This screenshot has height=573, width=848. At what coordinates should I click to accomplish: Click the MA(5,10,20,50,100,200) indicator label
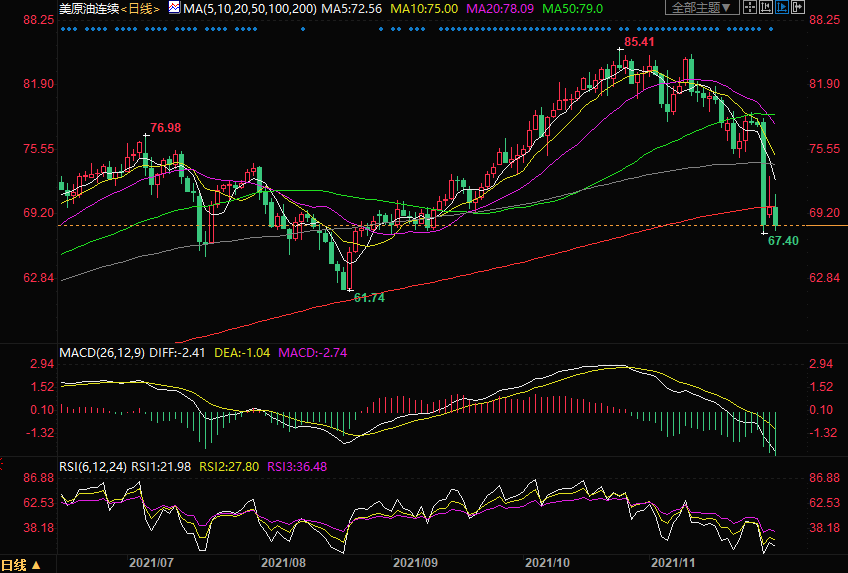coord(249,8)
